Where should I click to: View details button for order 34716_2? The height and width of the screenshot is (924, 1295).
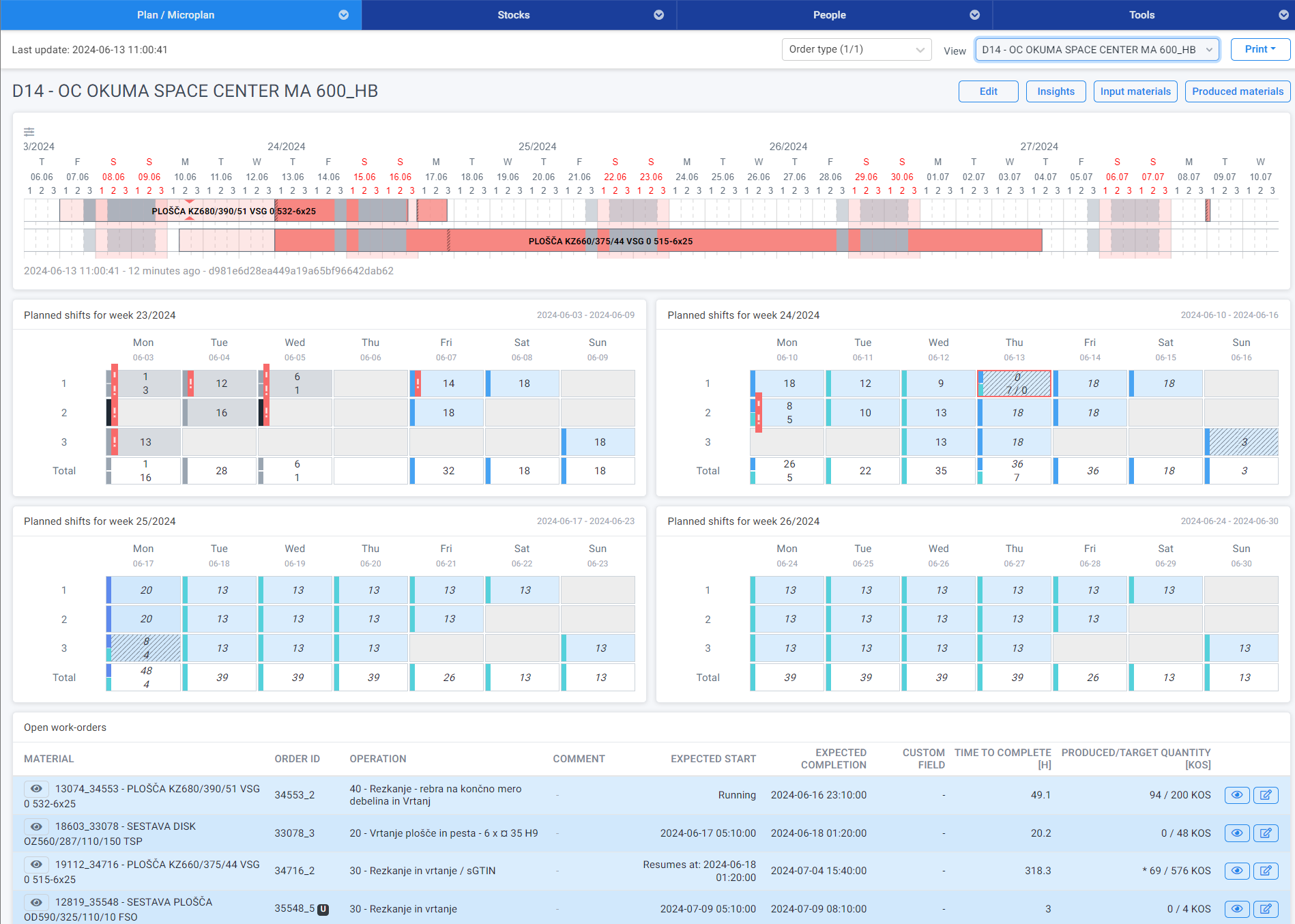coord(1236,871)
